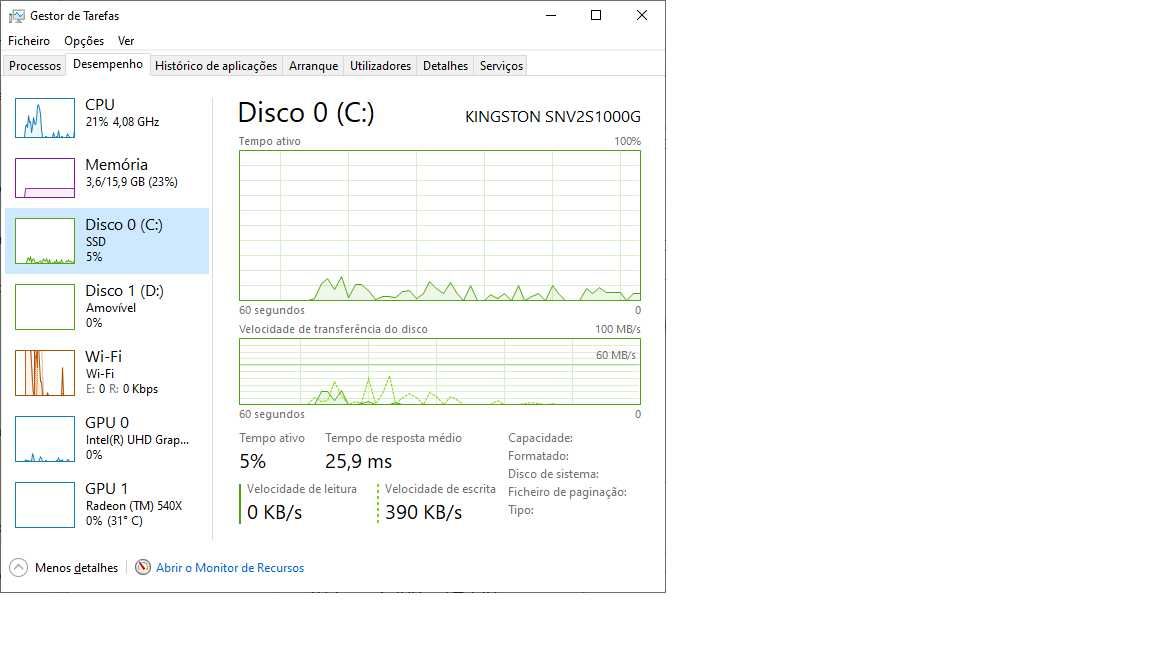The width and height of the screenshot is (1152, 648).
Task: Switch to Histórico de aplicações tab
Action: (x=216, y=65)
